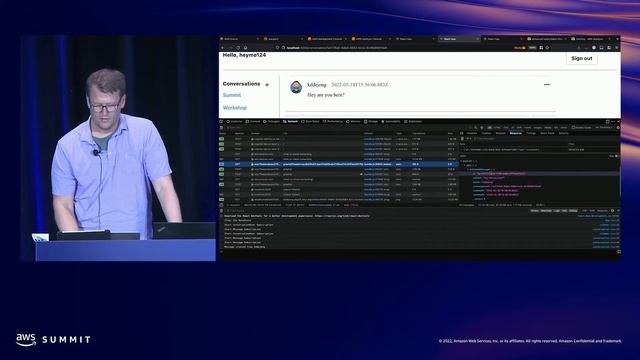Select the highlighted network request row

click(x=339, y=164)
